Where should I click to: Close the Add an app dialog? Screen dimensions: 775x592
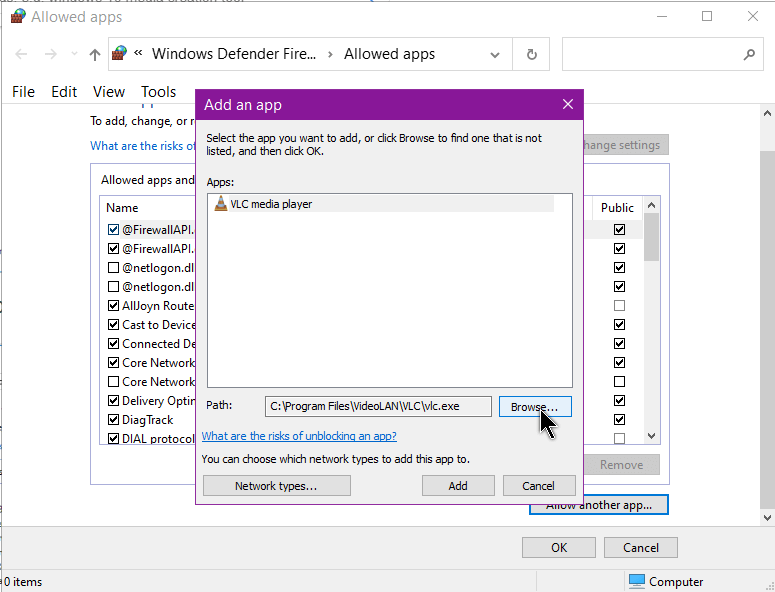click(x=568, y=104)
